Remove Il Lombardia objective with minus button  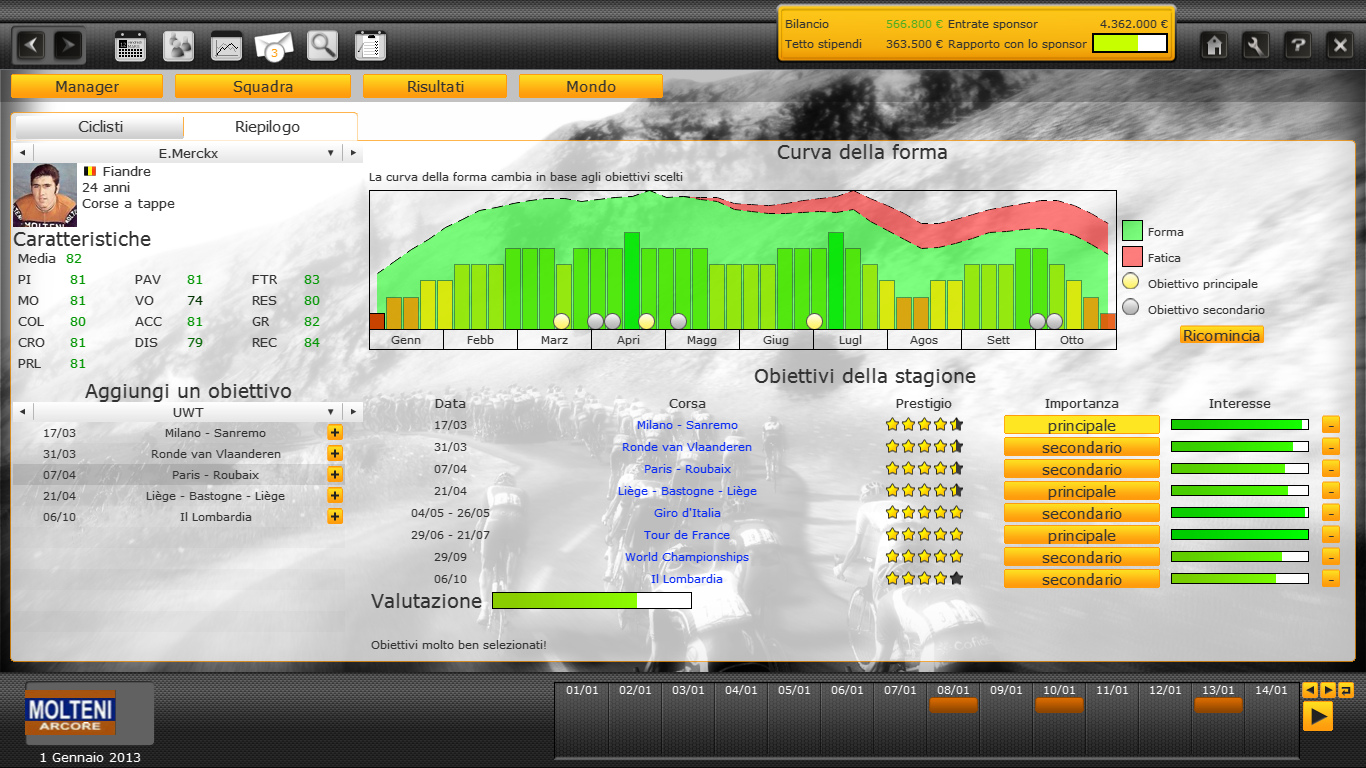(1330, 579)
